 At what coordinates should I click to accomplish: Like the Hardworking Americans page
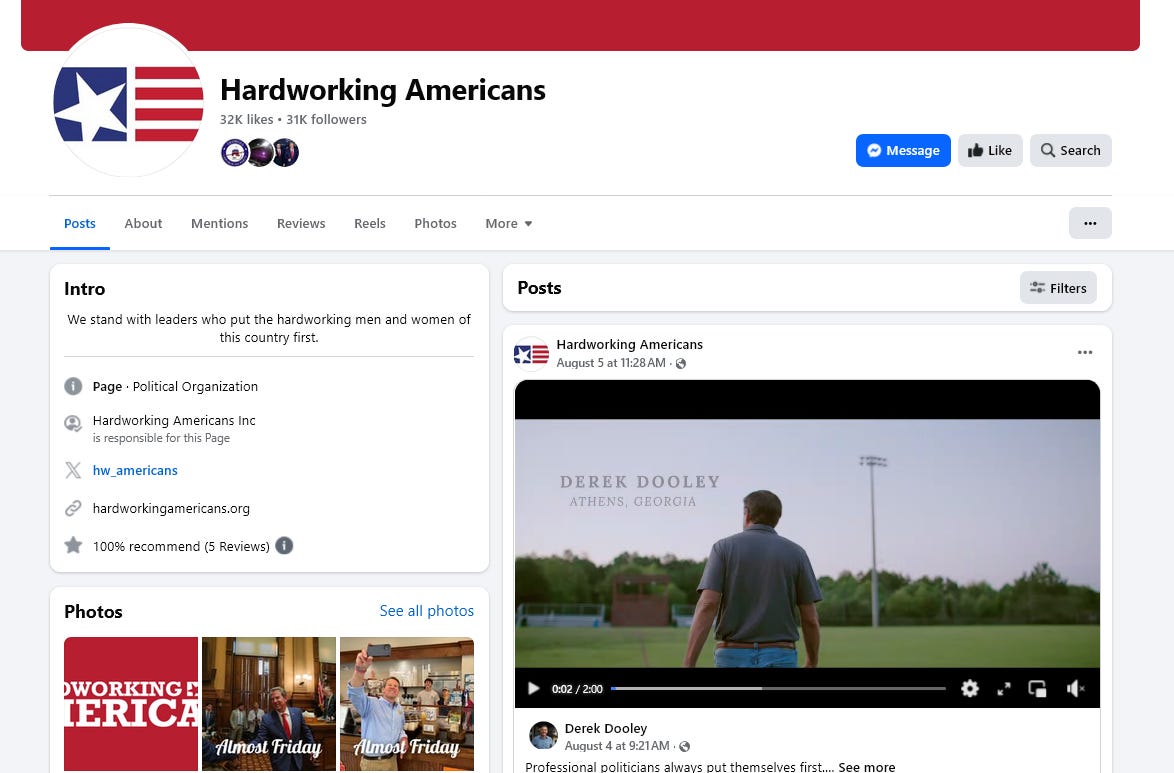coord(990,151)
